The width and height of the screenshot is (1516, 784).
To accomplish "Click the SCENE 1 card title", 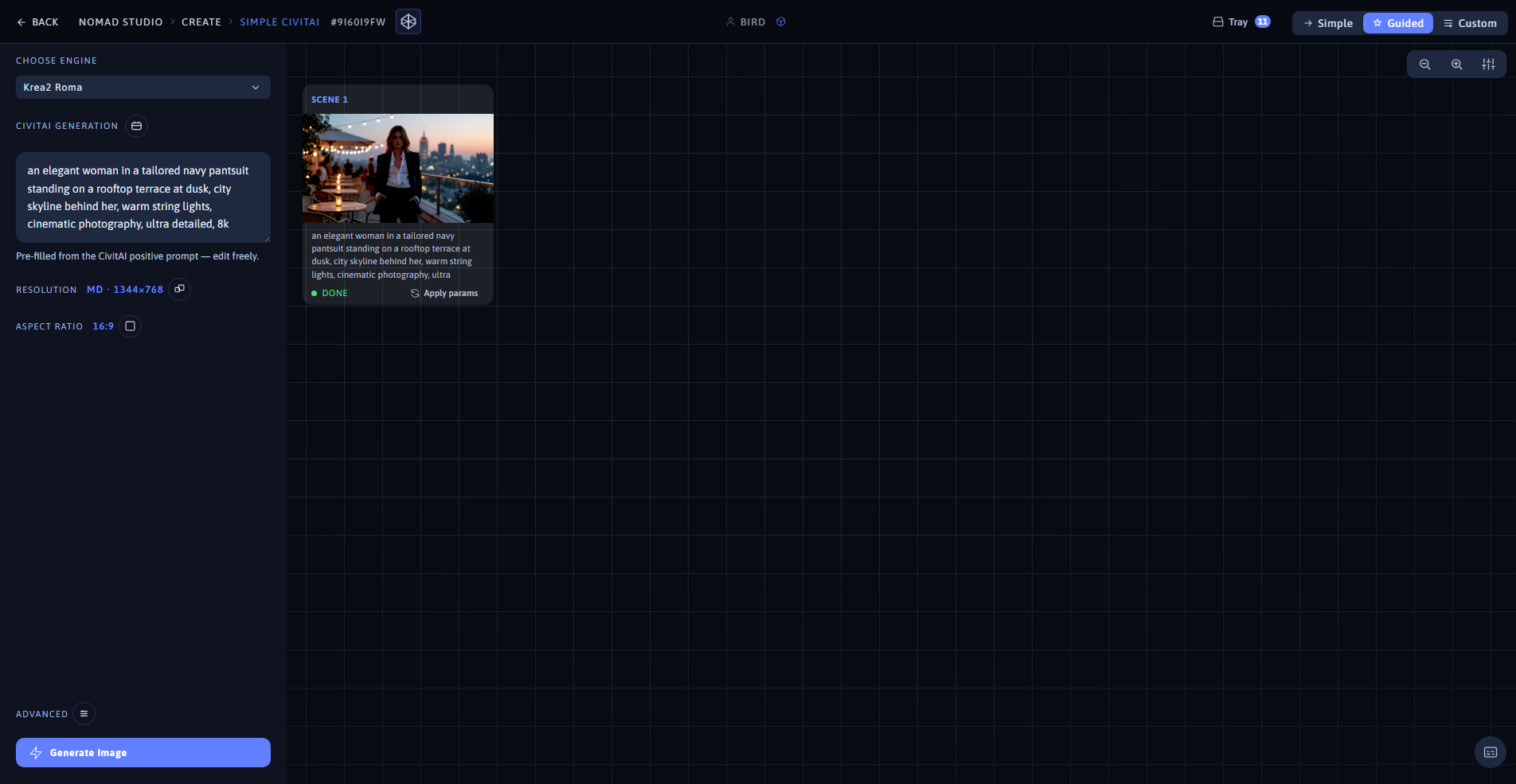I will (x=330, y=99).
